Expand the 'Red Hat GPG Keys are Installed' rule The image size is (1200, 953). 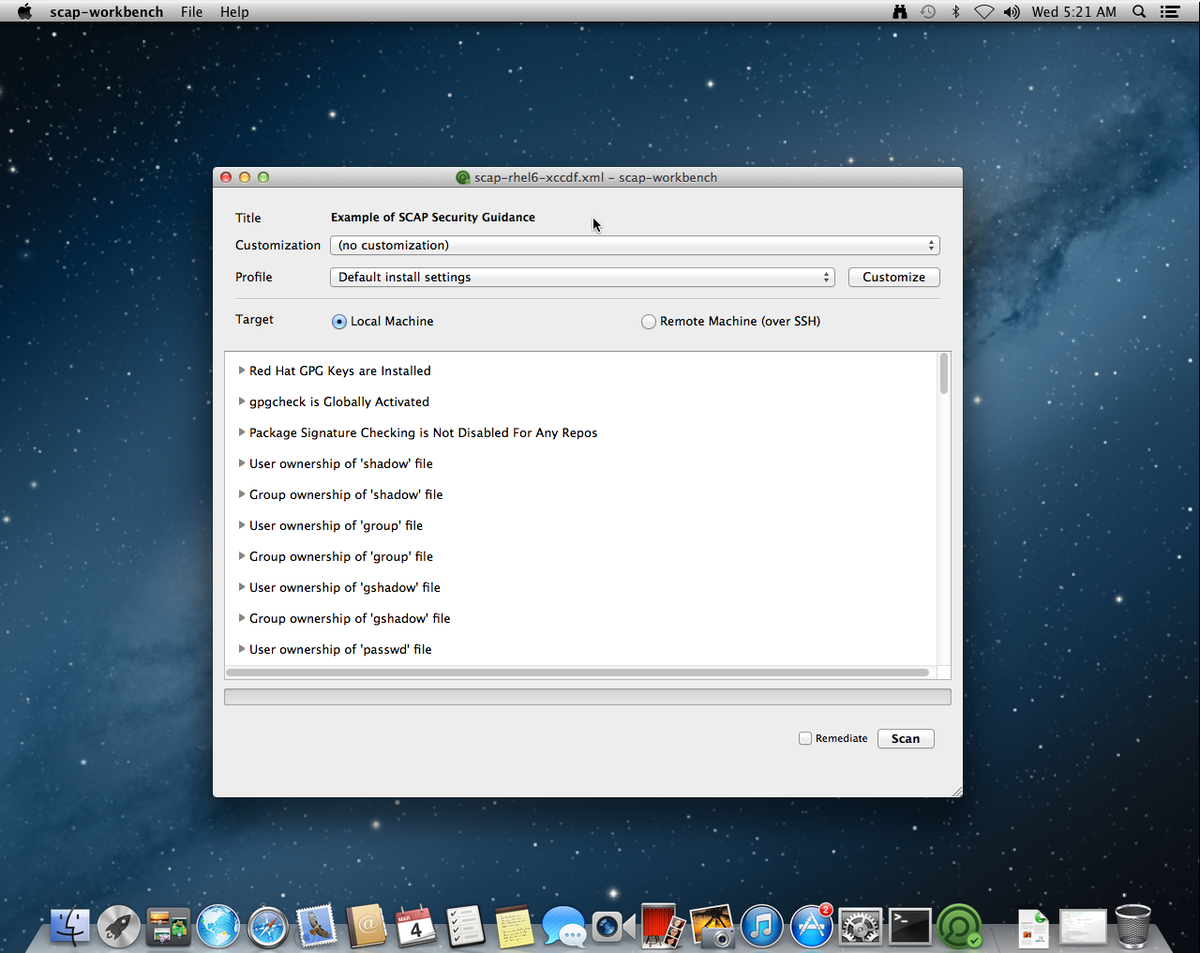tap(241, 370)
